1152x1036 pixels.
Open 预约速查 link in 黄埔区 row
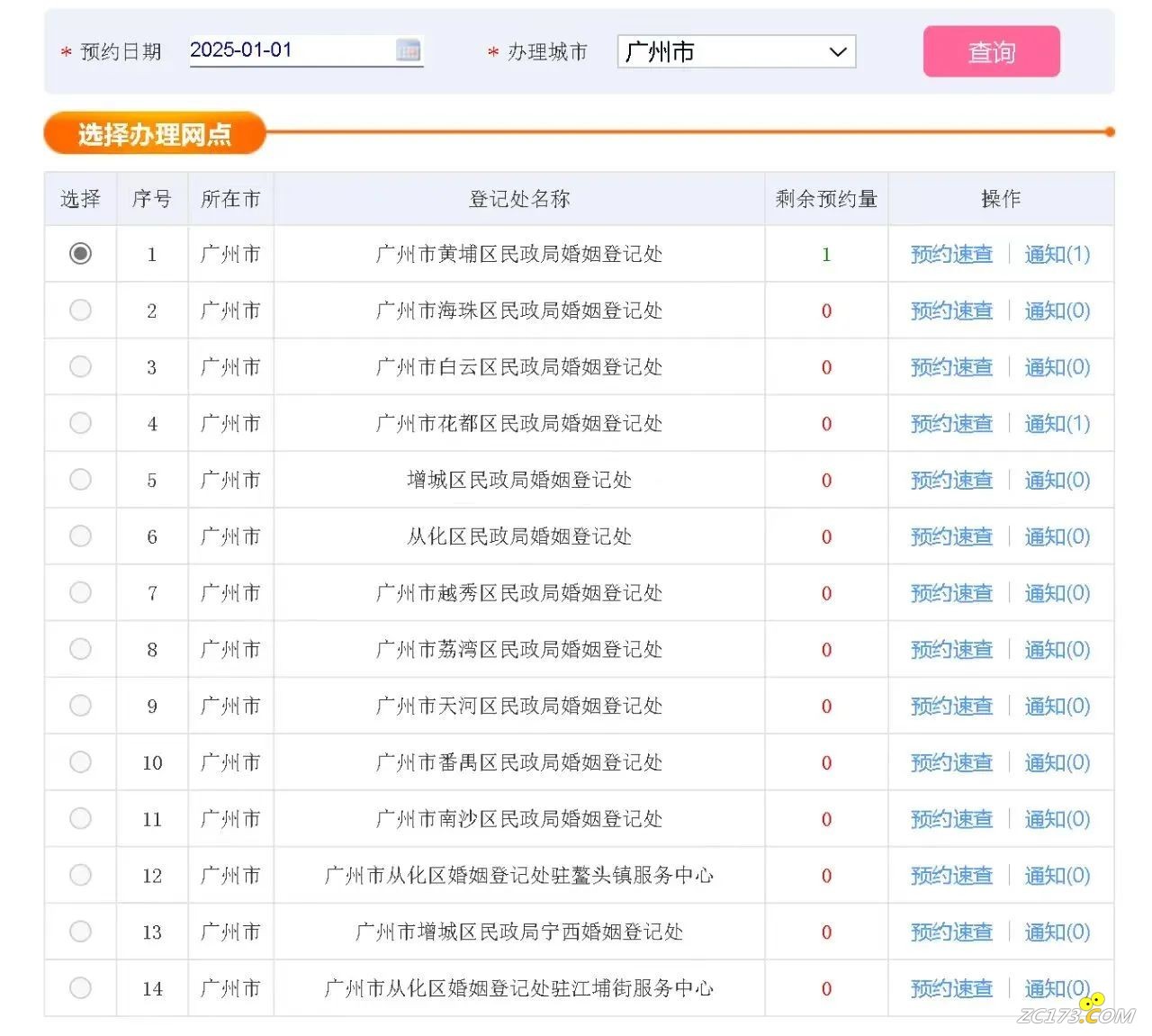coord(951,255)
